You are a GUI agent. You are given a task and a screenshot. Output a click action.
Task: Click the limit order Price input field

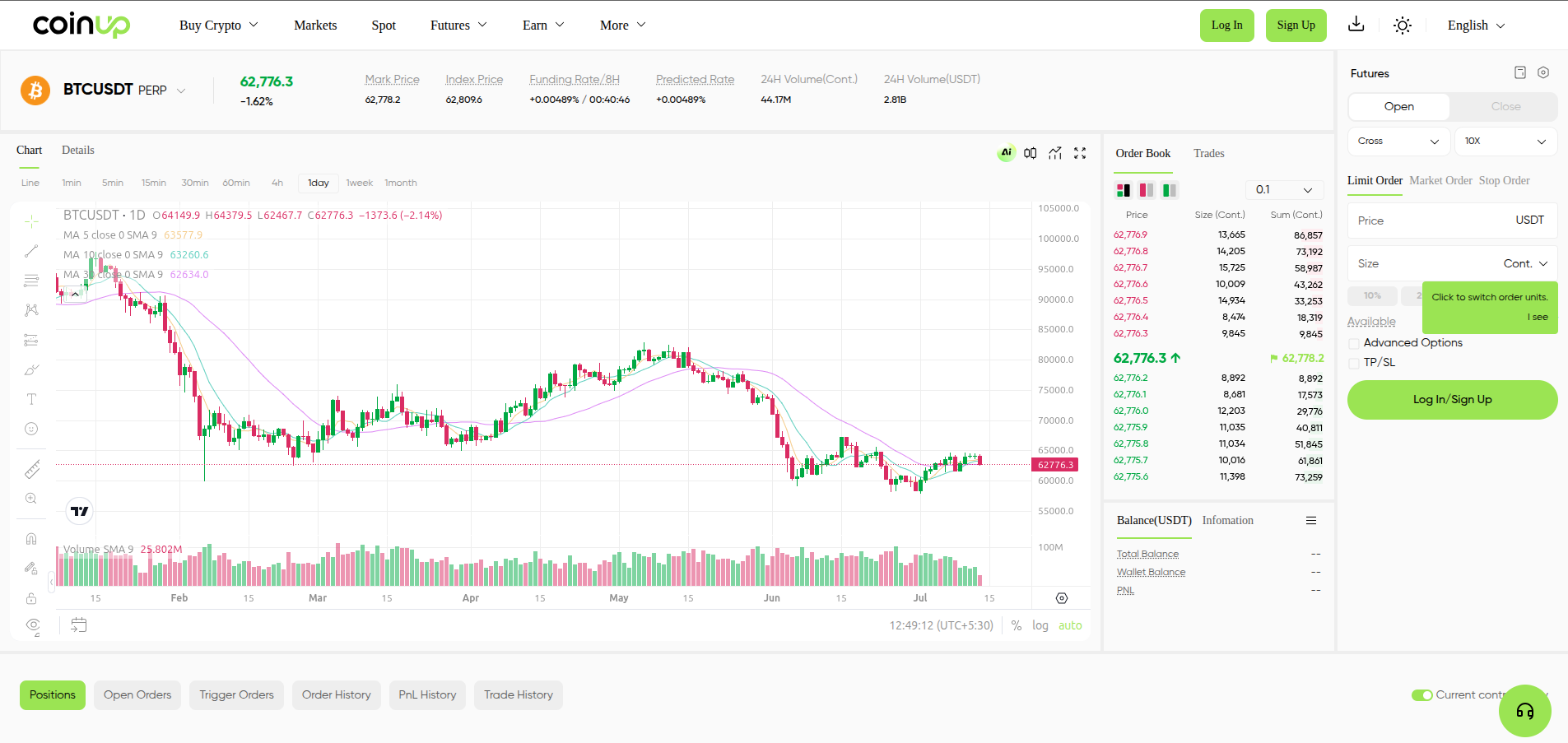[x=1452, y=221]
